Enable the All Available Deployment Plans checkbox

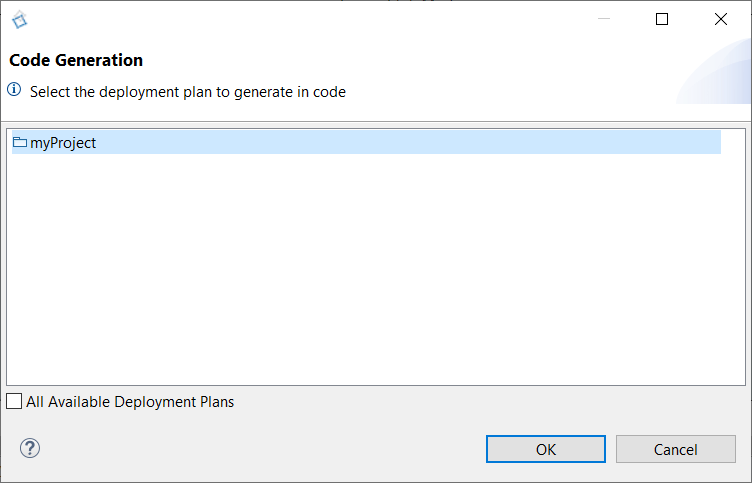coord(14,401)
